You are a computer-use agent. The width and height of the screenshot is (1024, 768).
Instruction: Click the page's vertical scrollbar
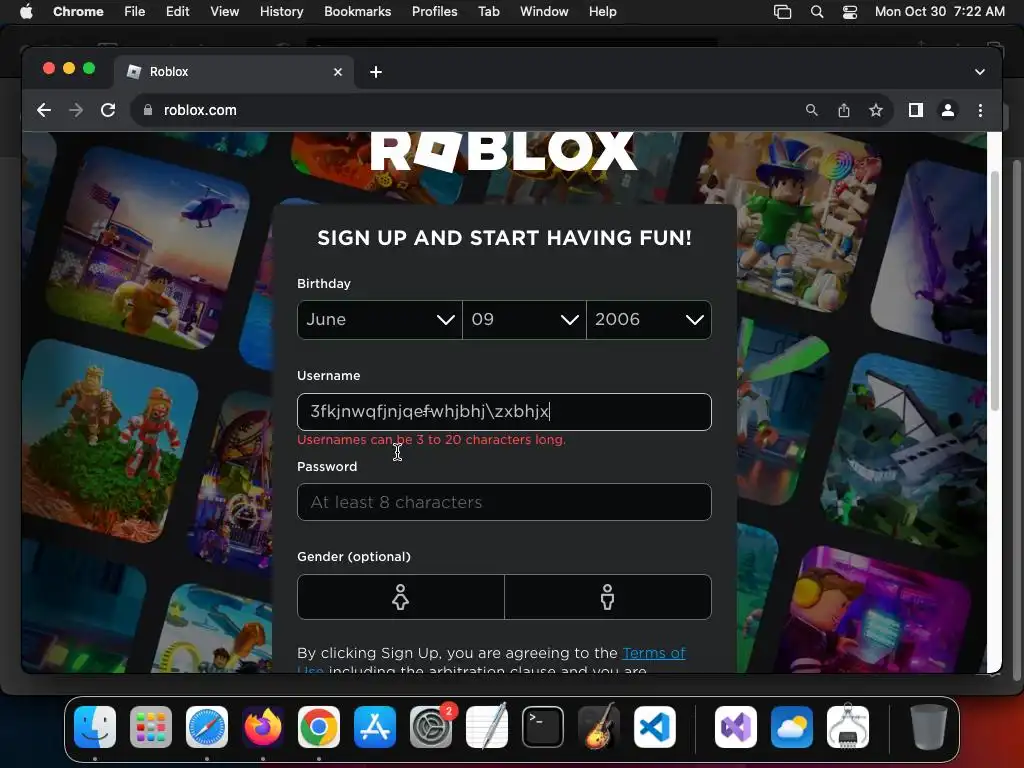click(995, 291)
